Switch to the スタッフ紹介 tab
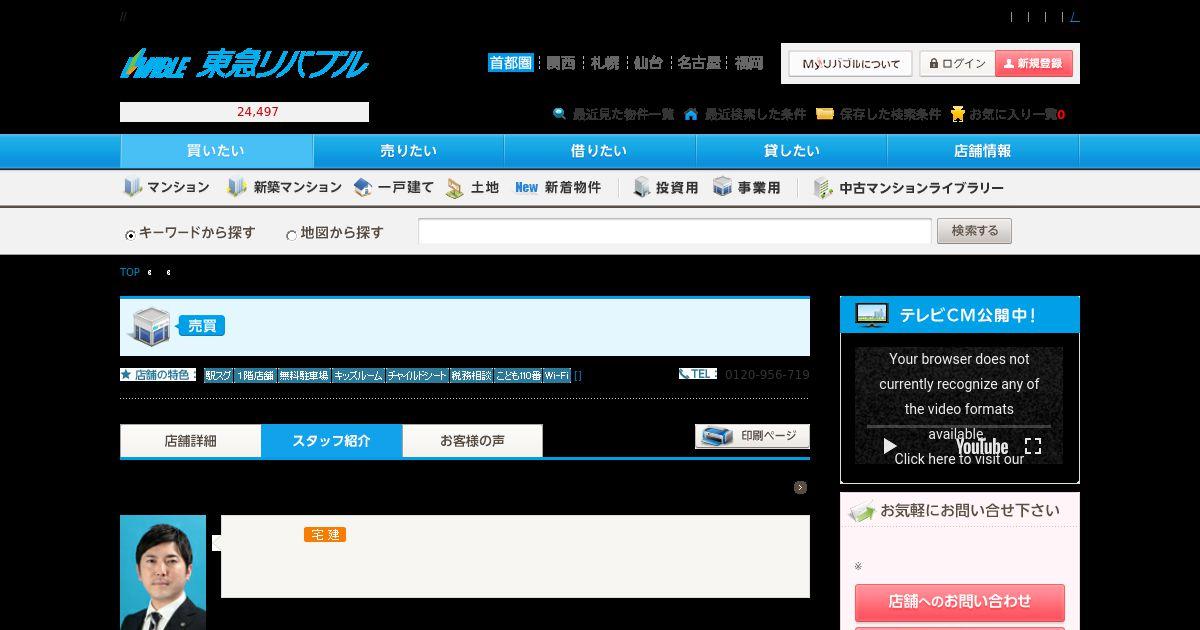The image size is (1200, 630). tap(332, 441)
